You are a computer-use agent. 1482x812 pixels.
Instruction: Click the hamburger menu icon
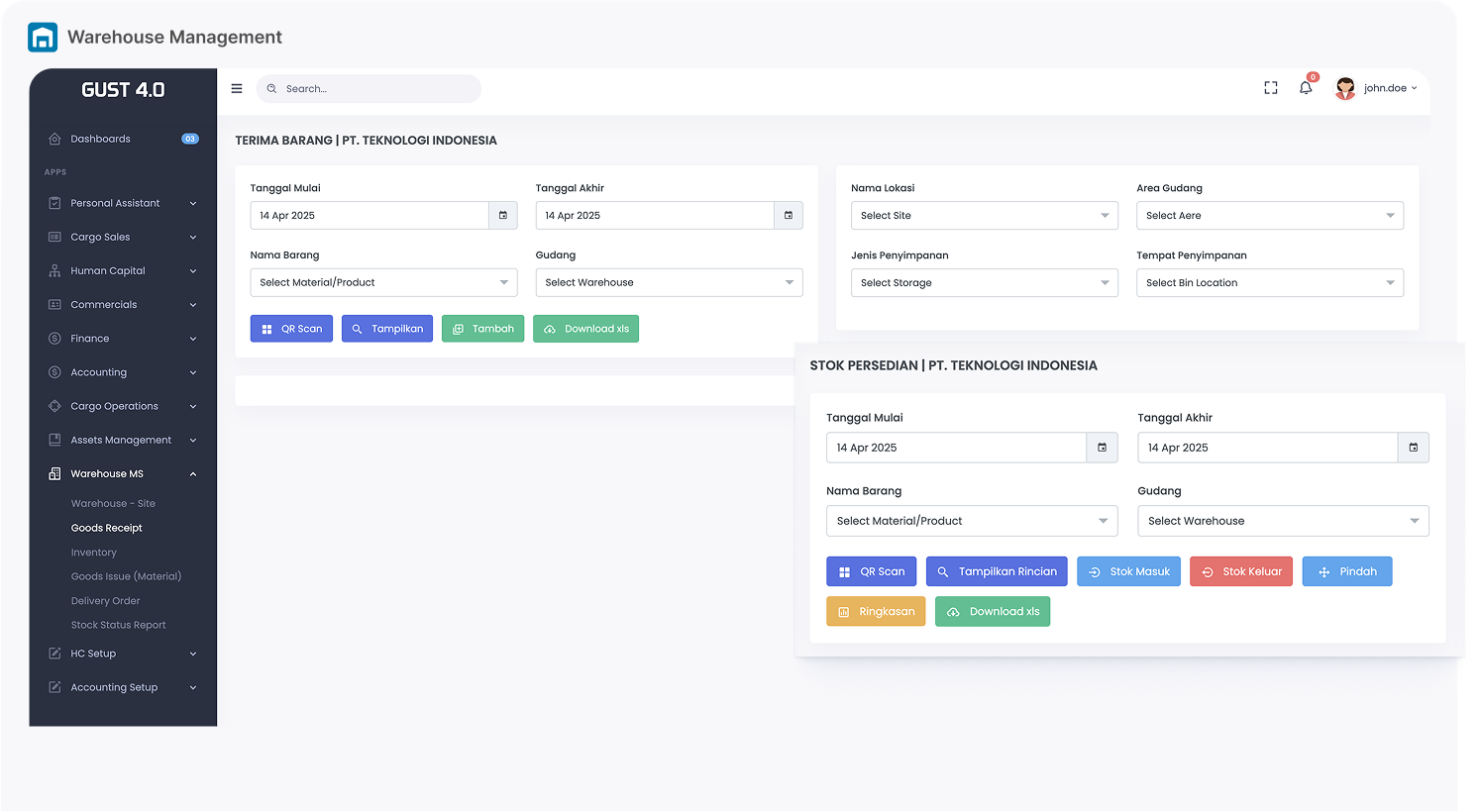click(237, 88)
